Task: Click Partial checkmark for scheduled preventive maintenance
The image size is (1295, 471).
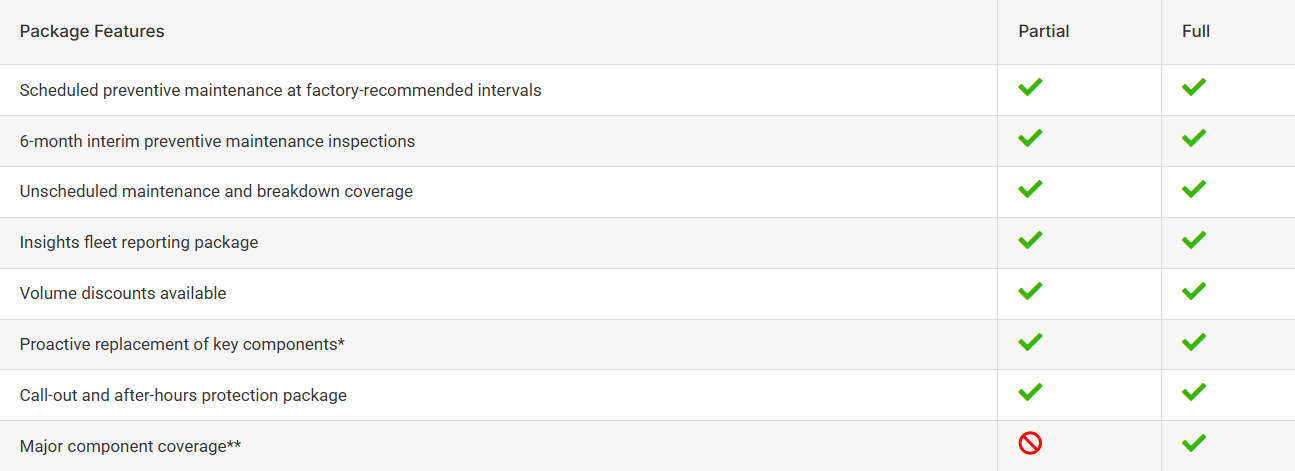Action: tap(1030, 87)
